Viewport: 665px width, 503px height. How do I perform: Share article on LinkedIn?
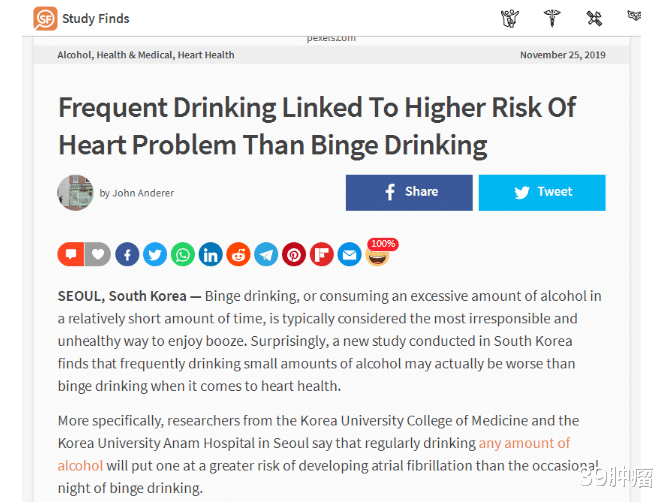(x=210, y=255)
